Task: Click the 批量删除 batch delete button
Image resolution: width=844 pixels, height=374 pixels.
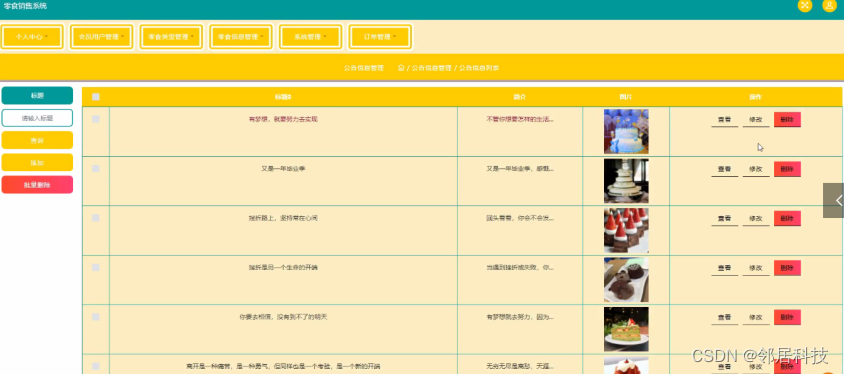Action: point(37,185)
